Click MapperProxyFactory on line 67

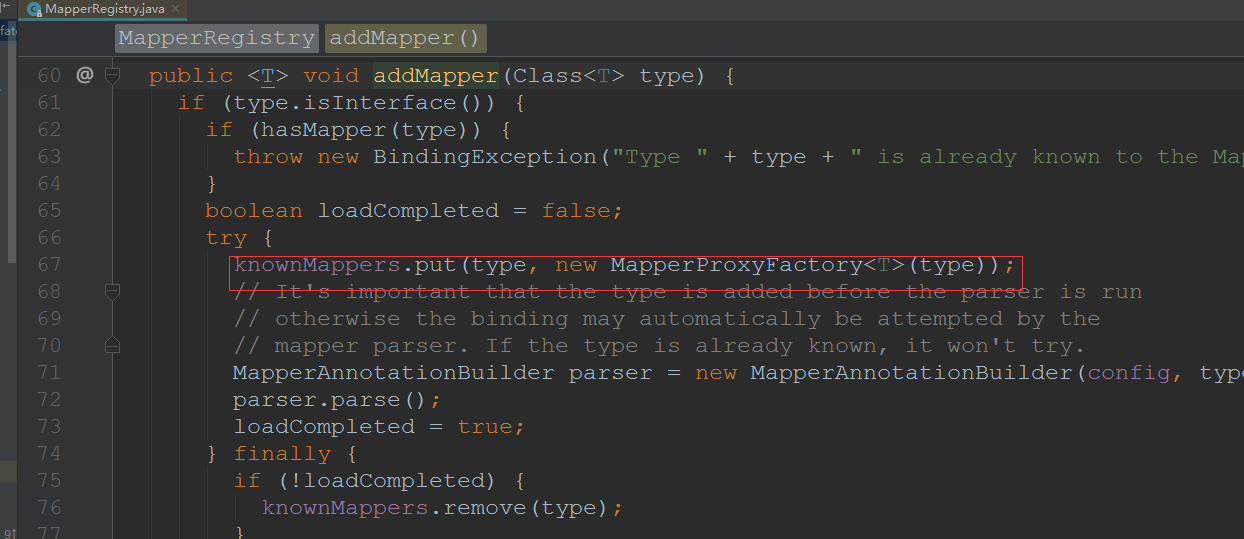736,265
